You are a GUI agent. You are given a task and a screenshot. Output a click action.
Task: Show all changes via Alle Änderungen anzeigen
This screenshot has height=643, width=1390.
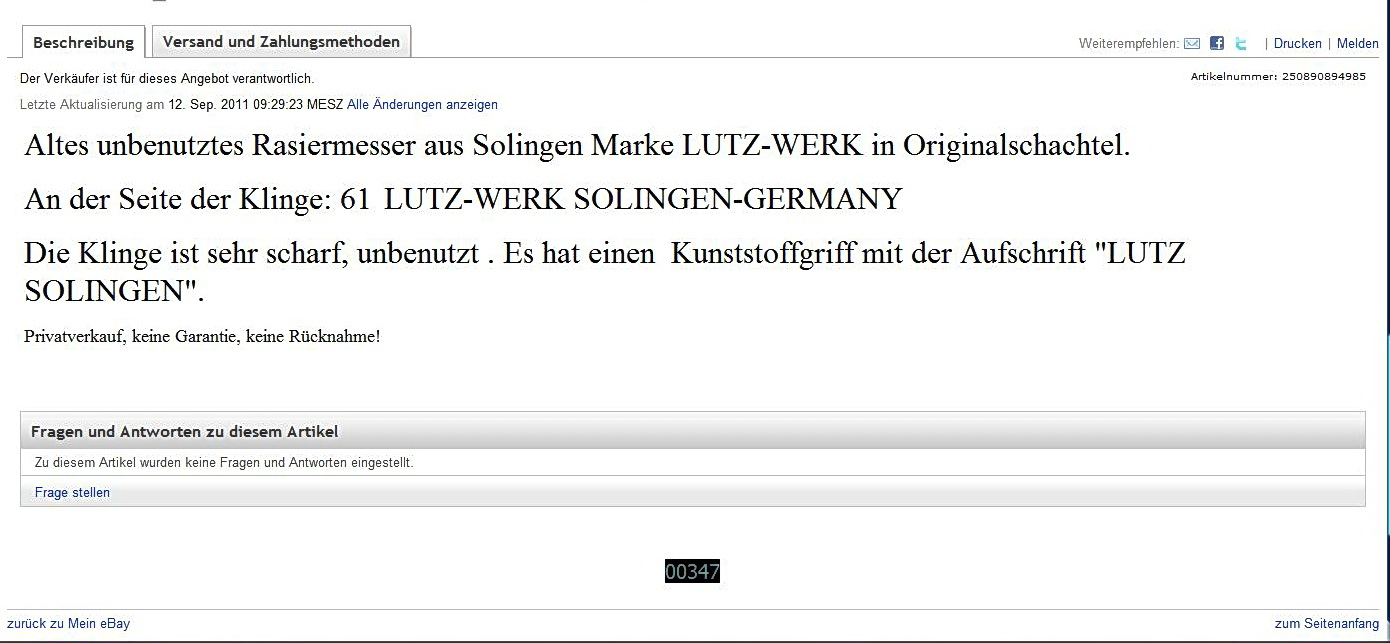(x=422, y=105)
